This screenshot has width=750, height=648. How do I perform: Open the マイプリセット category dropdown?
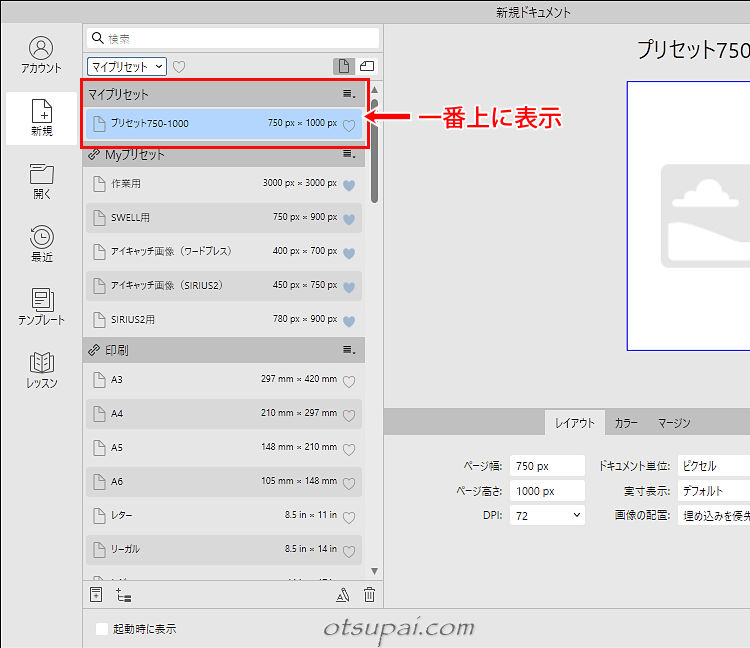click(126, 66)
